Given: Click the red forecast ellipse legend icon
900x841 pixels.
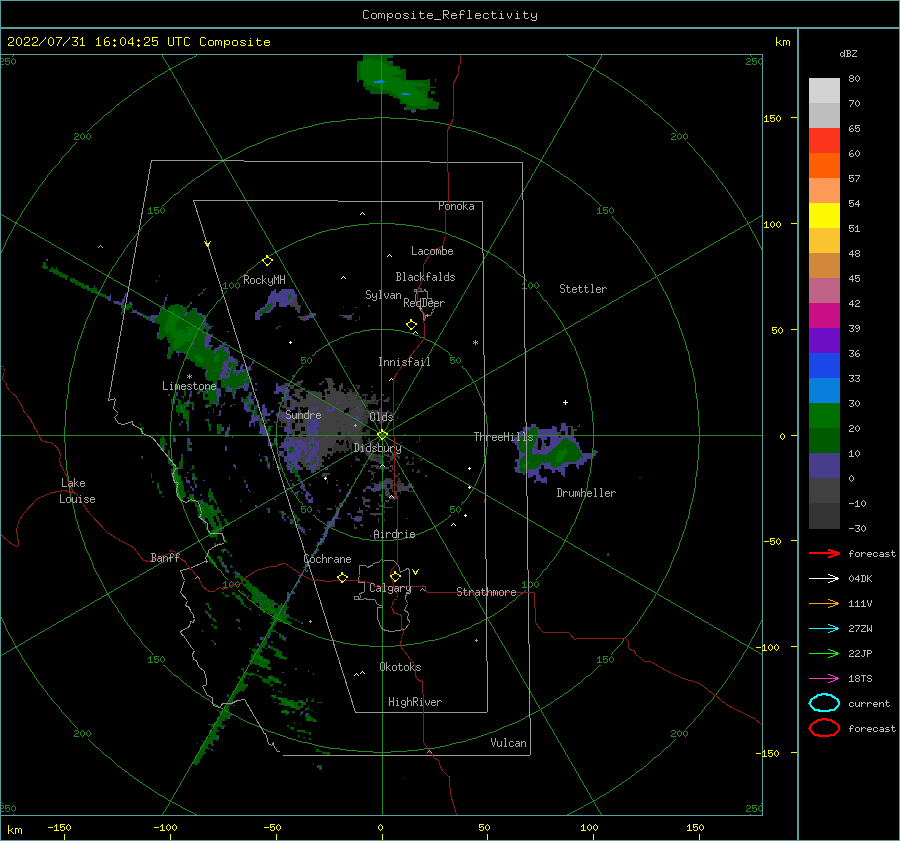Looking at the screenshot, I should click(x=824, y=728).
